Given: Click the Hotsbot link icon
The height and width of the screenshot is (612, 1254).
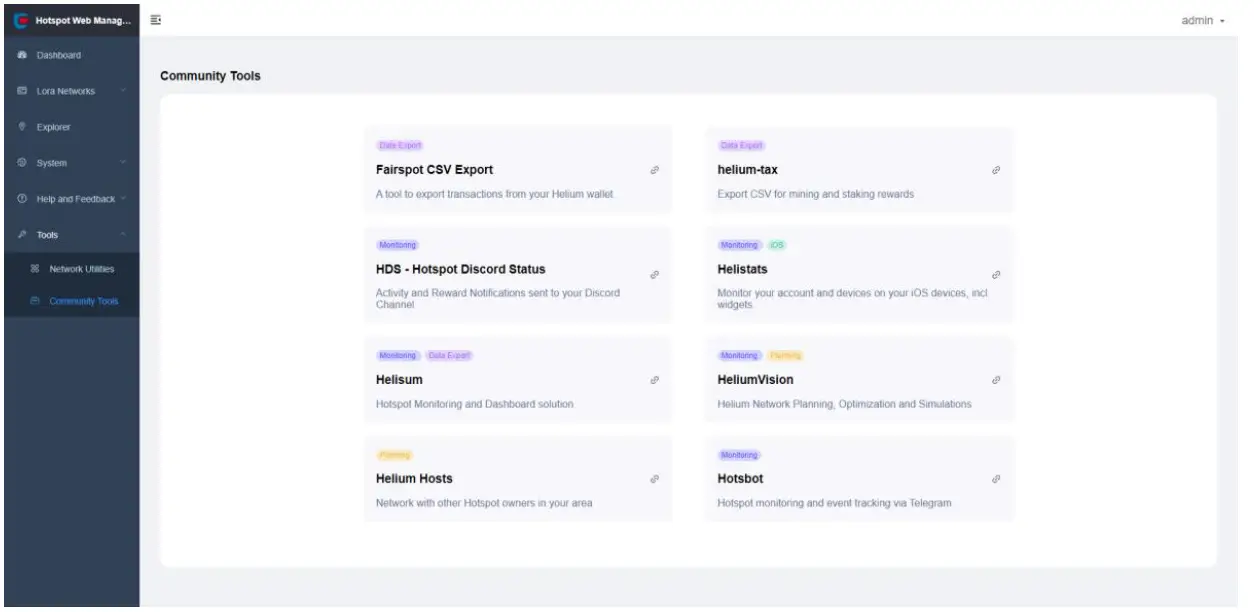Looking at the screenshot, I should coord(996,479).
